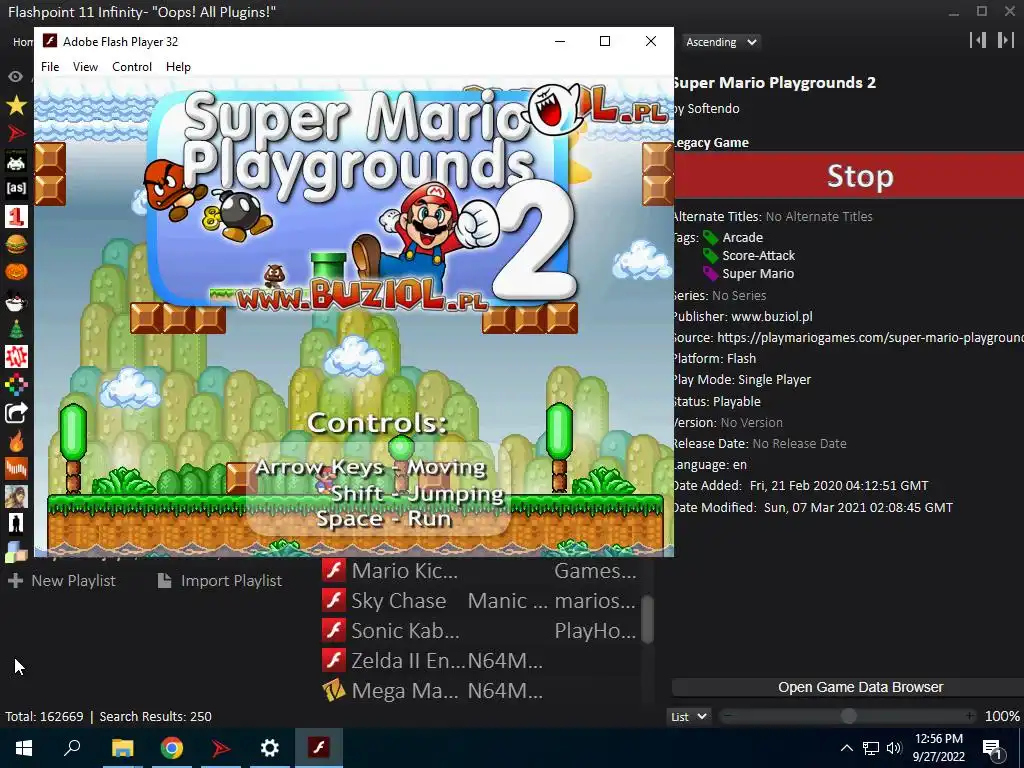Open File Explorer from the taskbar
This screenshot has height=768, width=1024.
pos(122,748)
